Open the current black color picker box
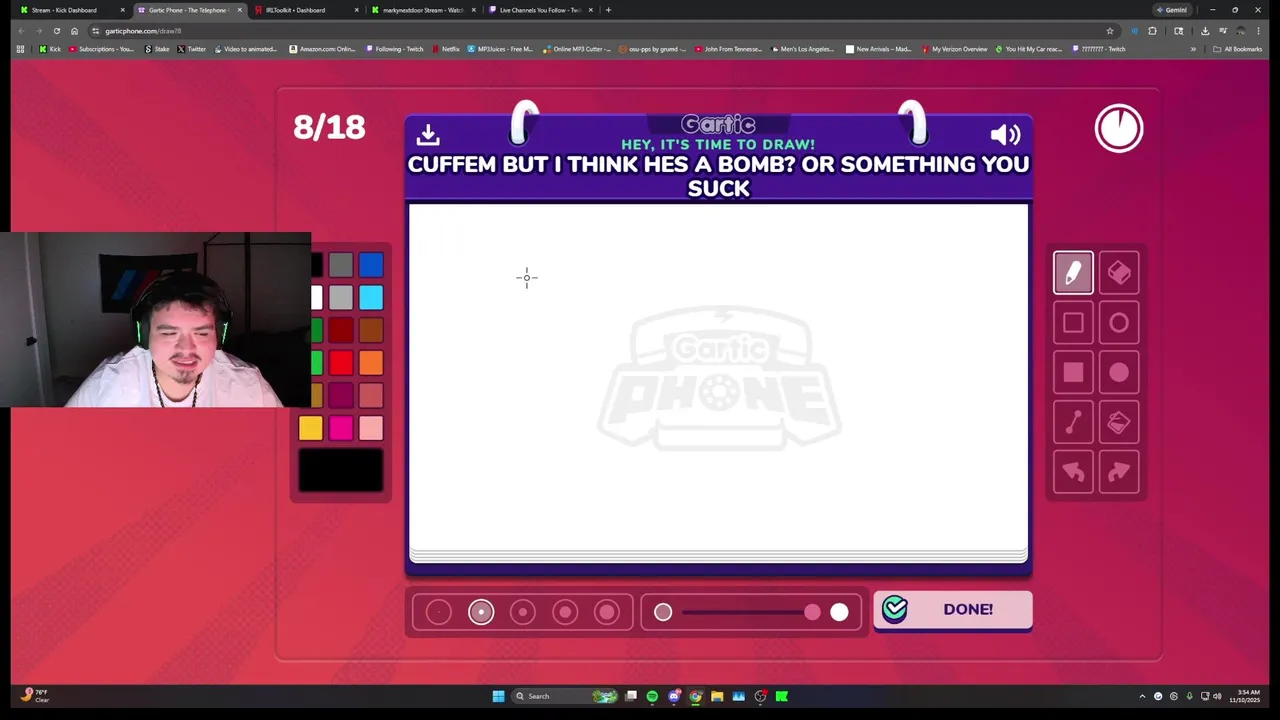This screenshot has width=1280, height=720. tap(341, 471)
